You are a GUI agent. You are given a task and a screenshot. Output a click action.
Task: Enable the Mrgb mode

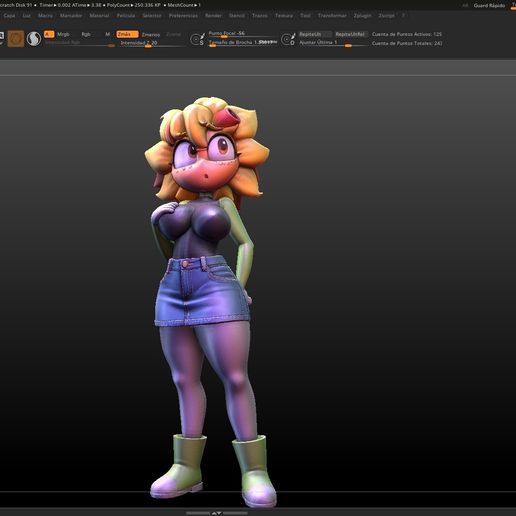63,34
